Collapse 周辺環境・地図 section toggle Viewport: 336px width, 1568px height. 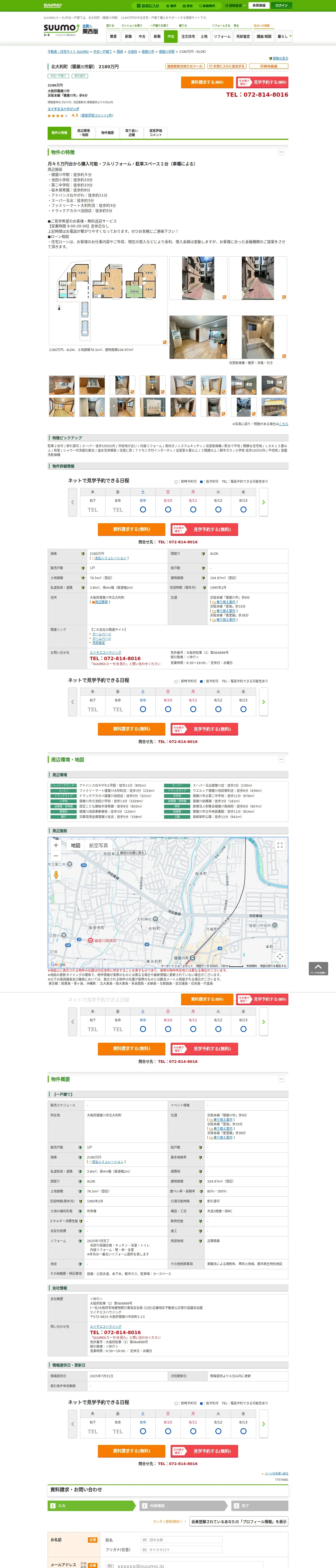[x=281, y=759]
